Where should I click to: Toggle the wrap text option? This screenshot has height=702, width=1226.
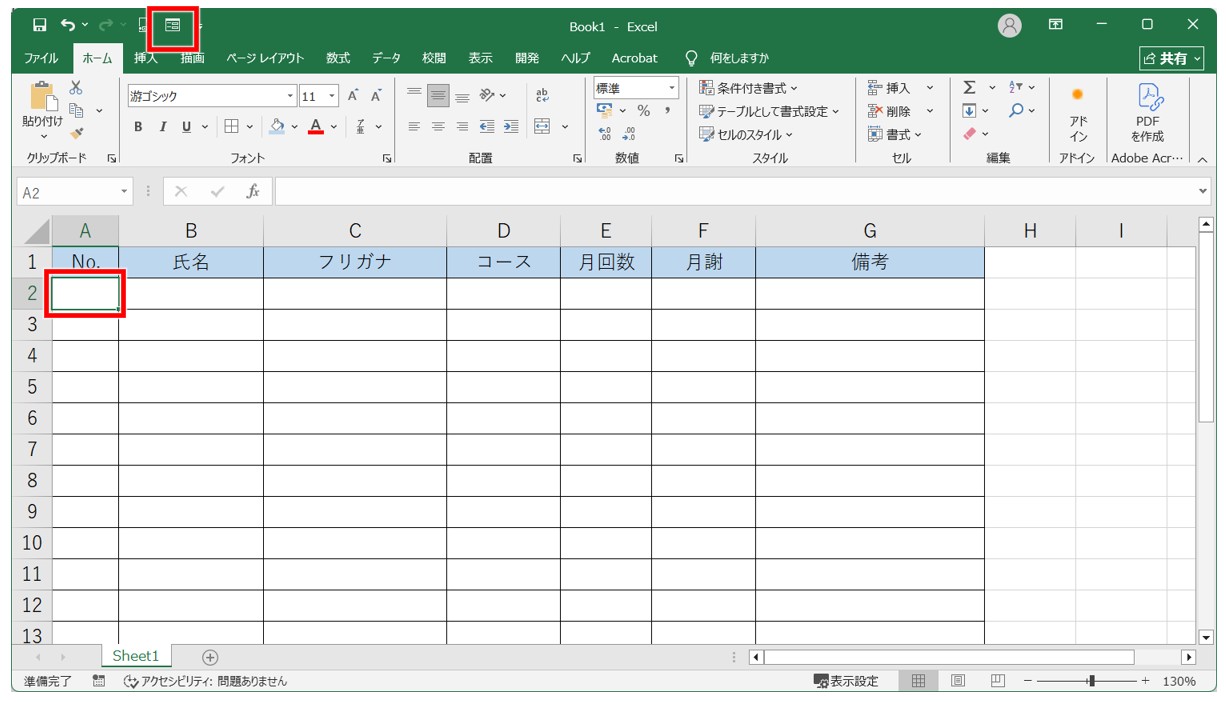543,96
